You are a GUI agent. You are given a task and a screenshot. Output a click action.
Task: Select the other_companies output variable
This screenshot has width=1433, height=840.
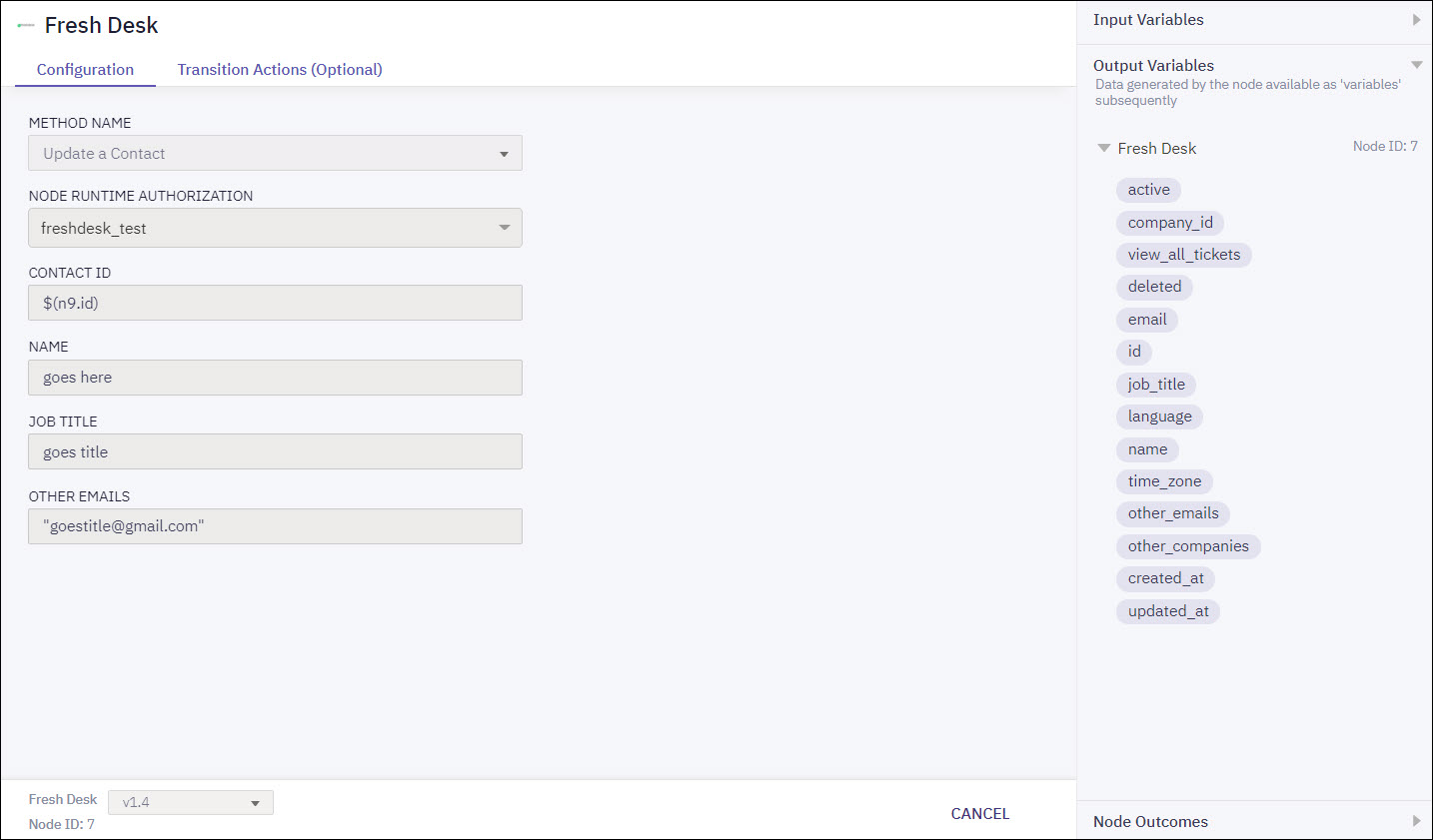1188,546
